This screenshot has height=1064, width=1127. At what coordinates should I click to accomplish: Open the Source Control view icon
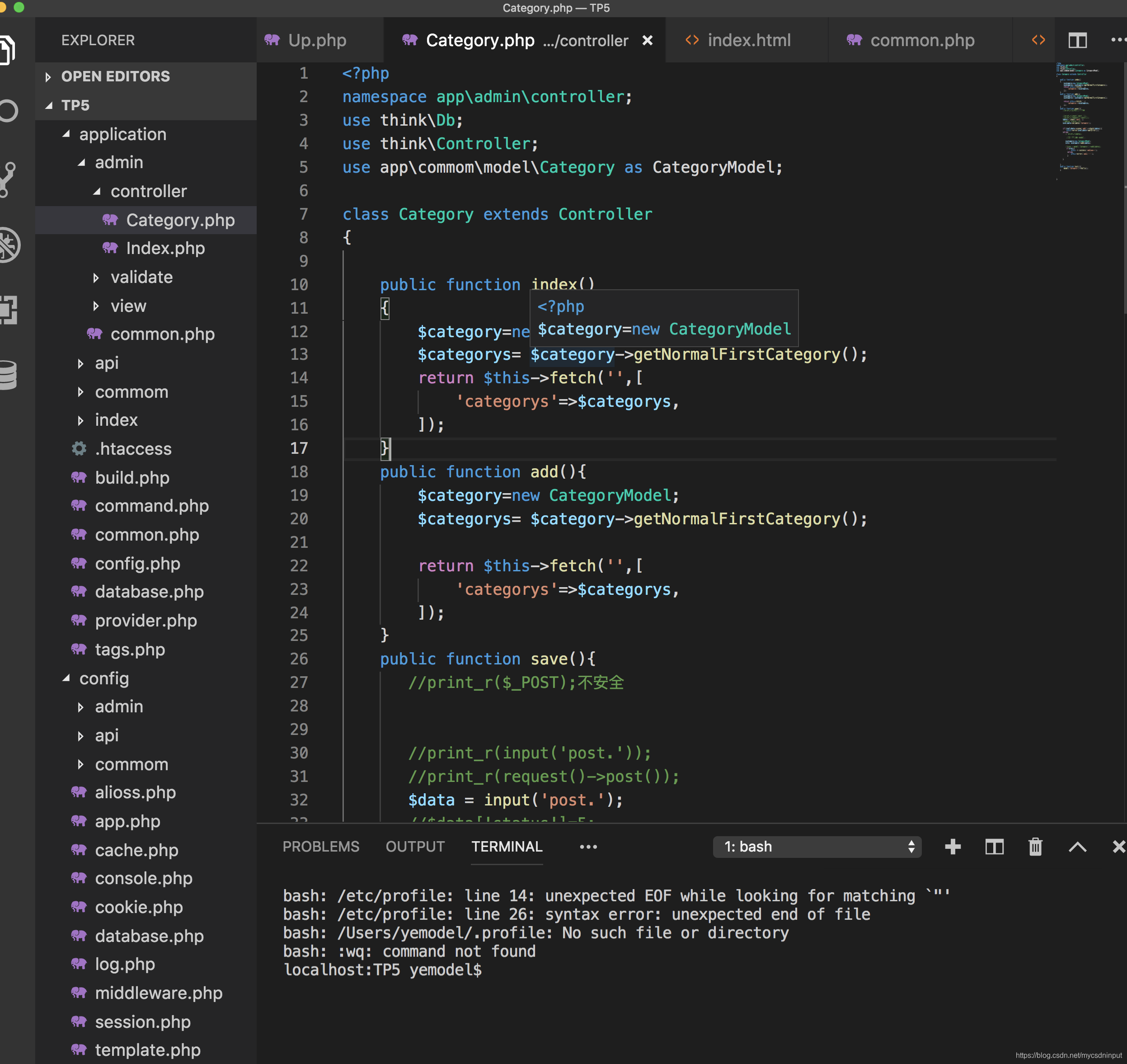(8, 179)
